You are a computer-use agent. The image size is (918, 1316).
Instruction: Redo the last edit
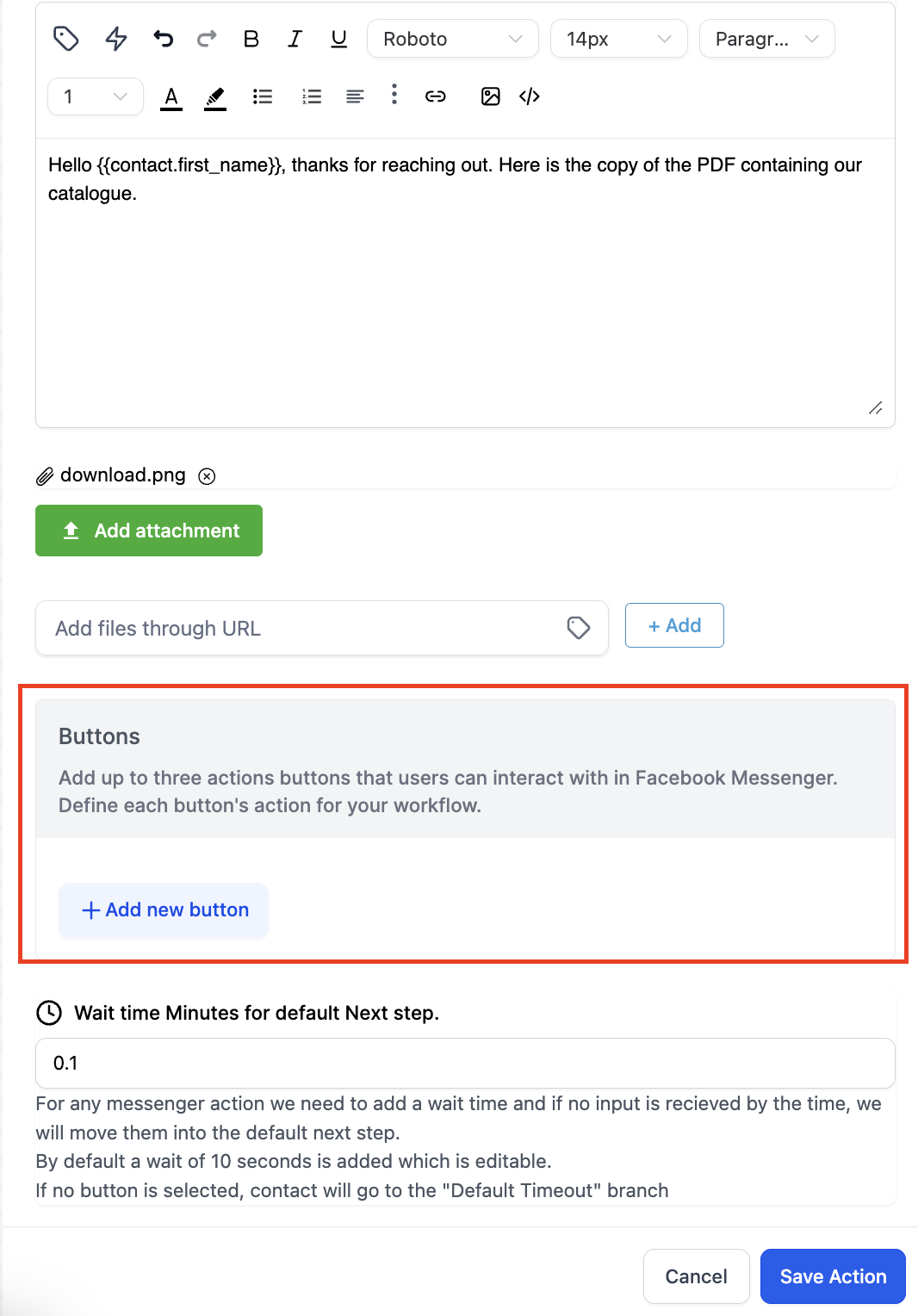click(x=207, y=39)
